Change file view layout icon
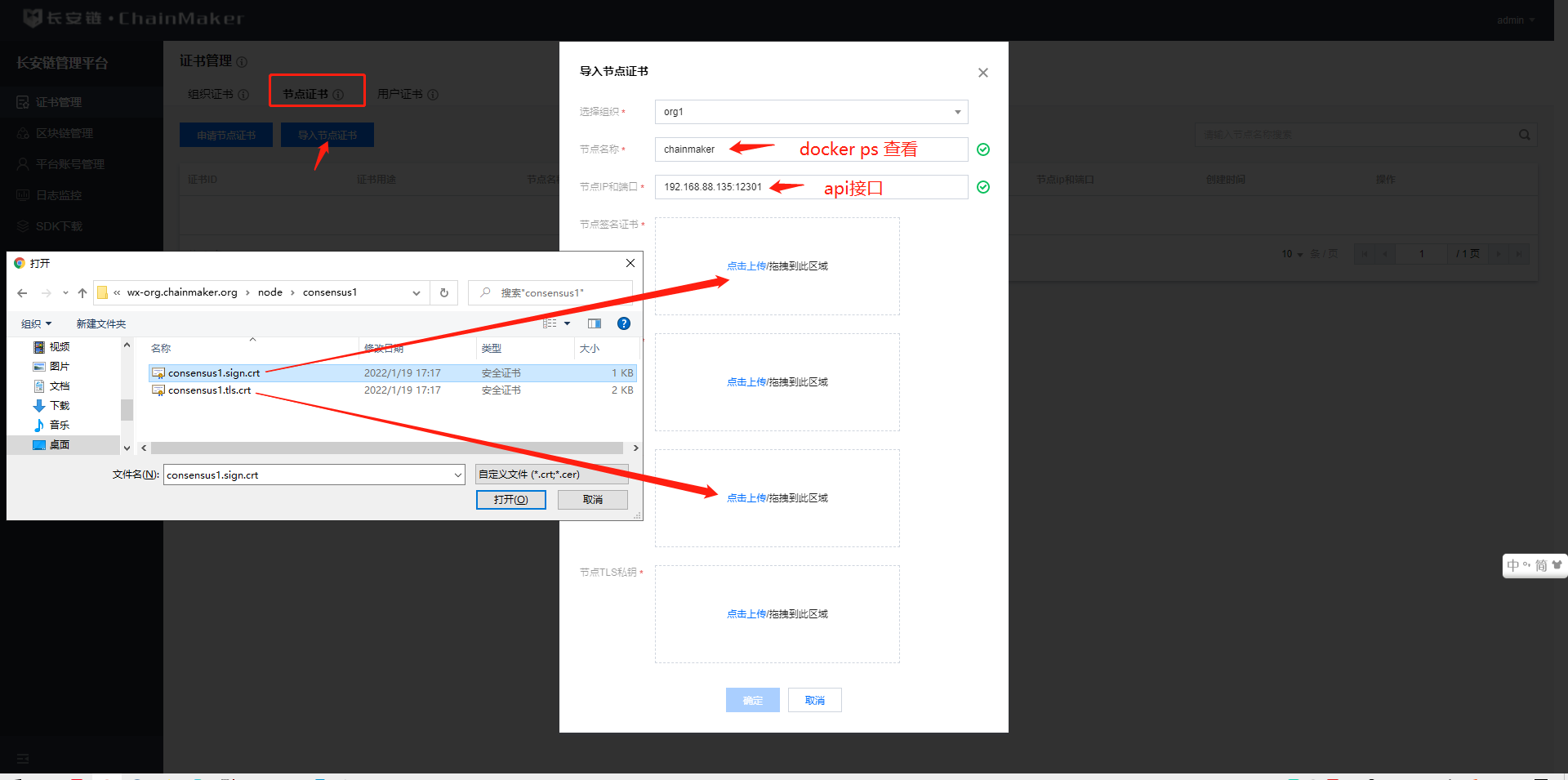The height and width of the screenshot is (780, 1568). point(550,323)
